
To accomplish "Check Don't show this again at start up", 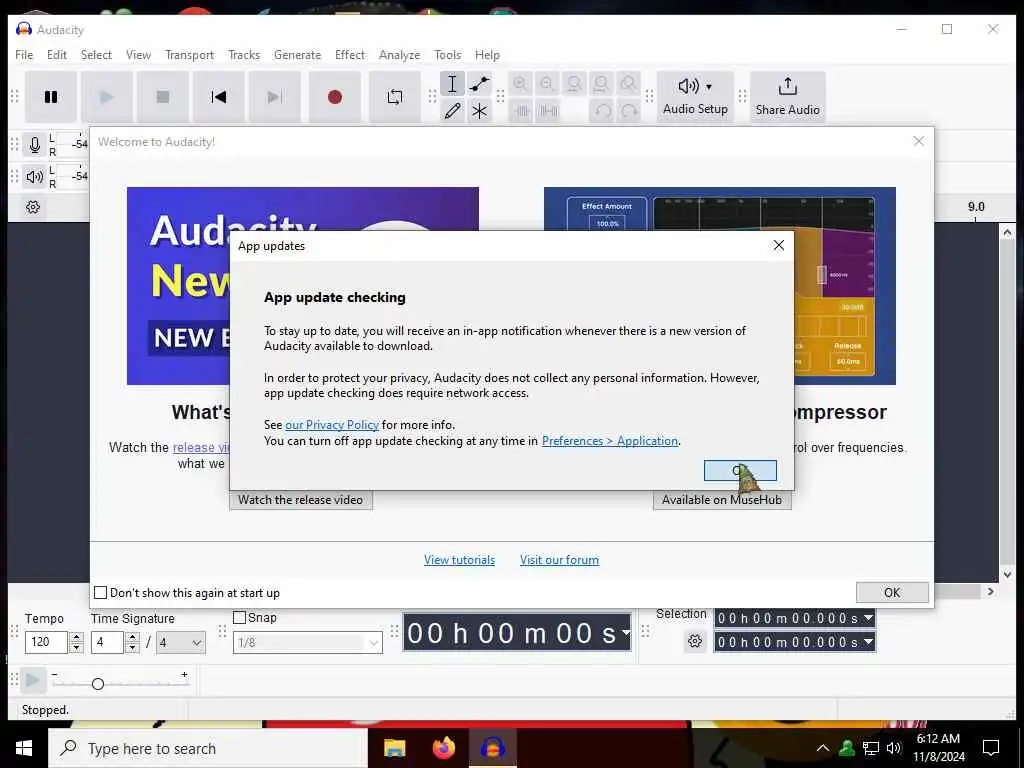I will [x=101, y=592].
